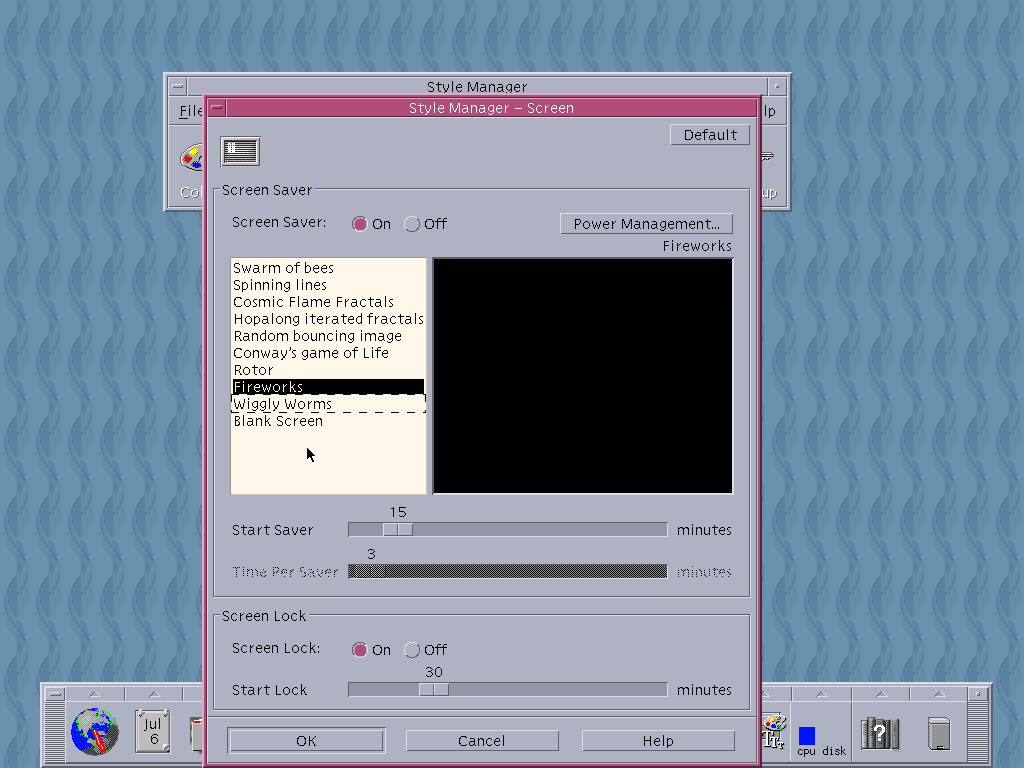
Task: Click the front panel's left window menu button
Action: pyautogui.click(x=56, y=694)
